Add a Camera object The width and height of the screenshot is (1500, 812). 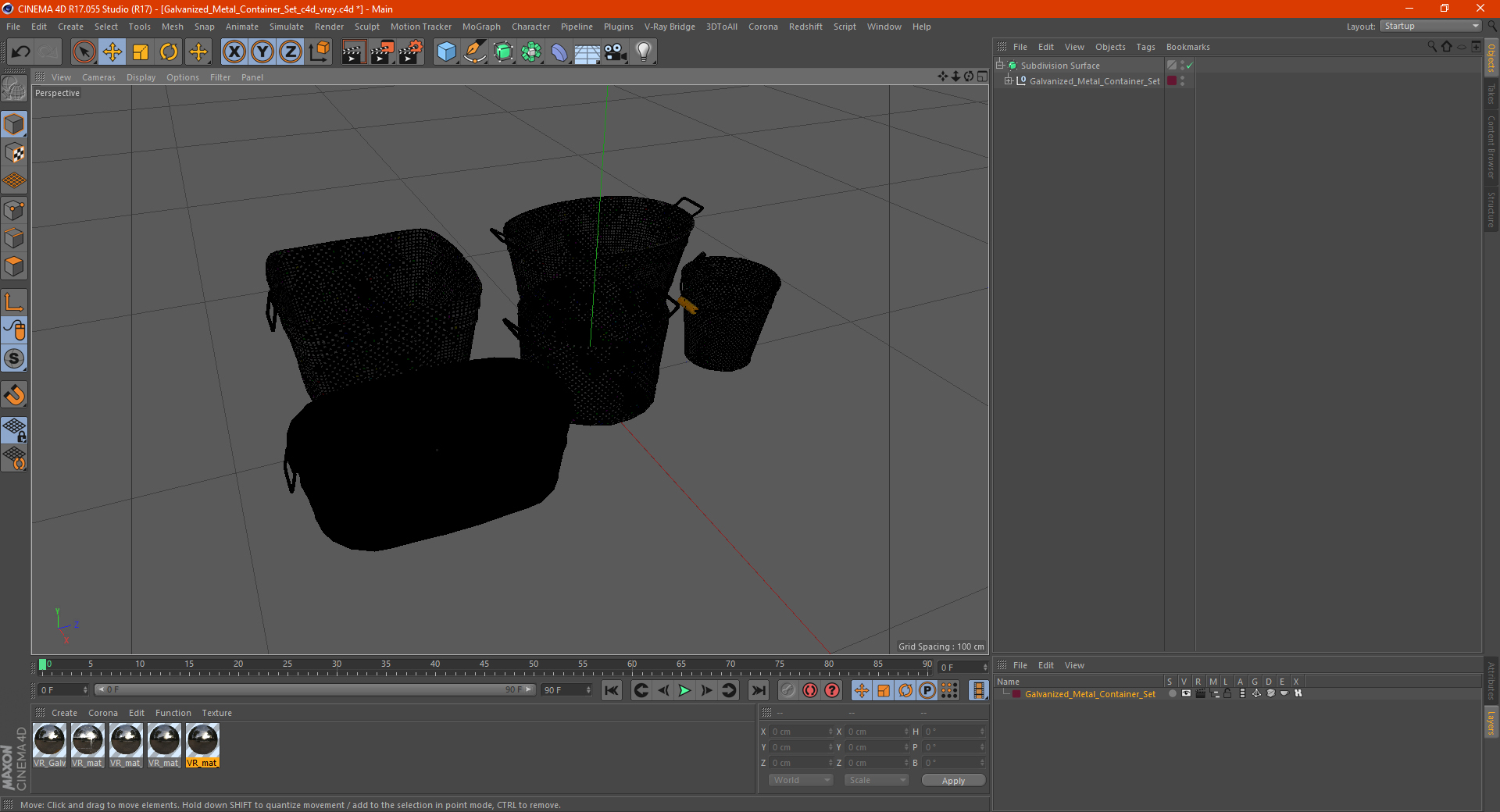pyautogui.click(x=616, y=52)
